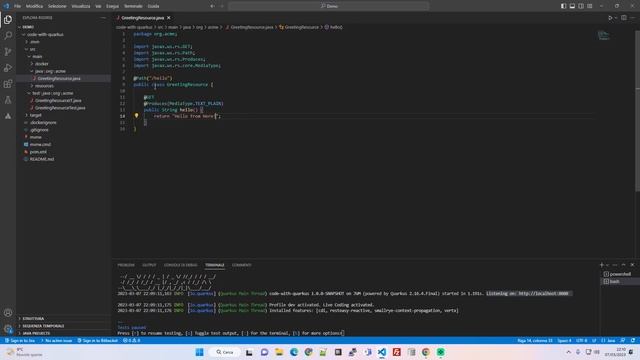The image size is (640, 360).
Task: Click Sign in to Jira in status bar
Action: pyautogui.click(x=20, y=340)
